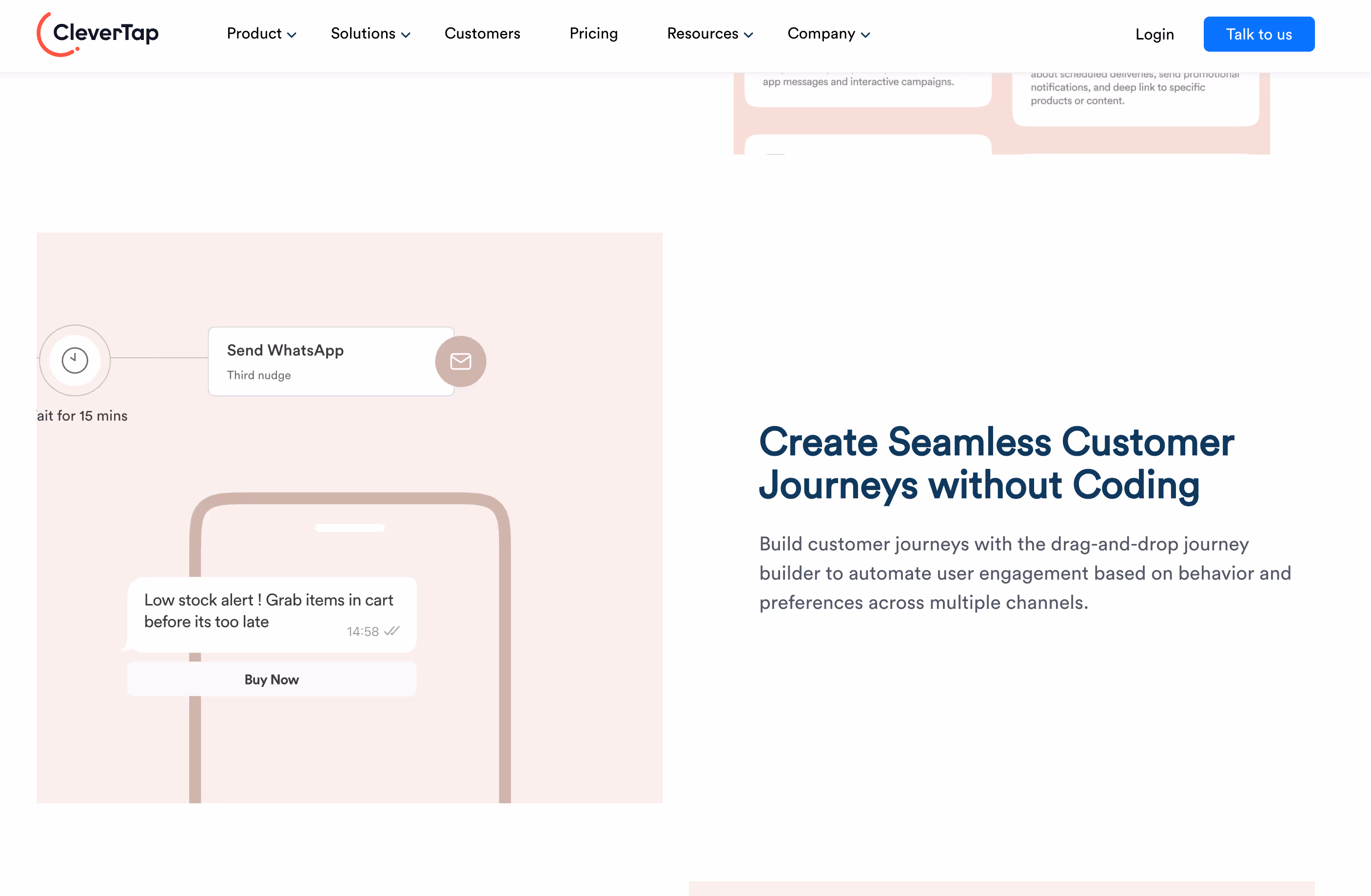Screen dimensions: 1371x896
Task: Click the phone mockup speaker notch
Action: click(350, 527)
